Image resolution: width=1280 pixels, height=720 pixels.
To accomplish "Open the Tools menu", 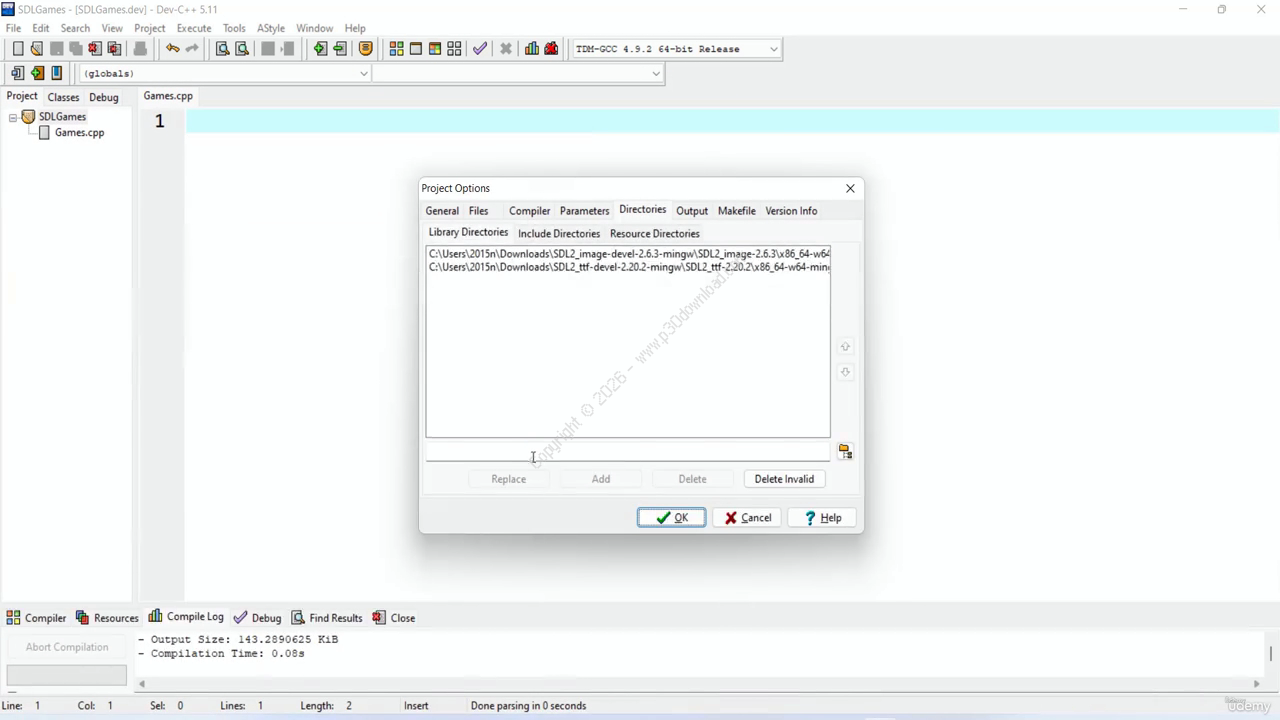I will pyautogui.click(x=234, y=28).
